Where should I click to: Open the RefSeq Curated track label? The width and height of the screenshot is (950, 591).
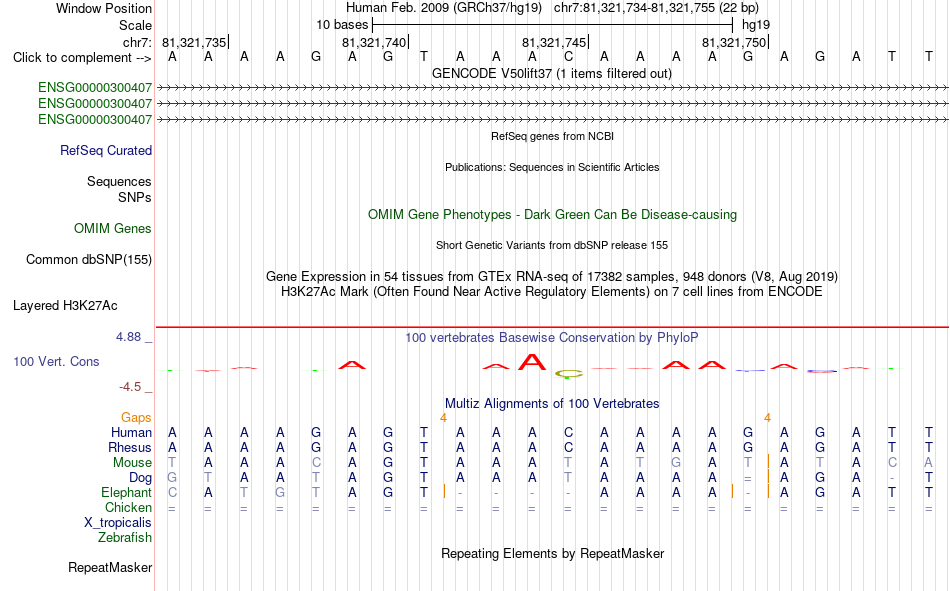(x=105, y=150)
